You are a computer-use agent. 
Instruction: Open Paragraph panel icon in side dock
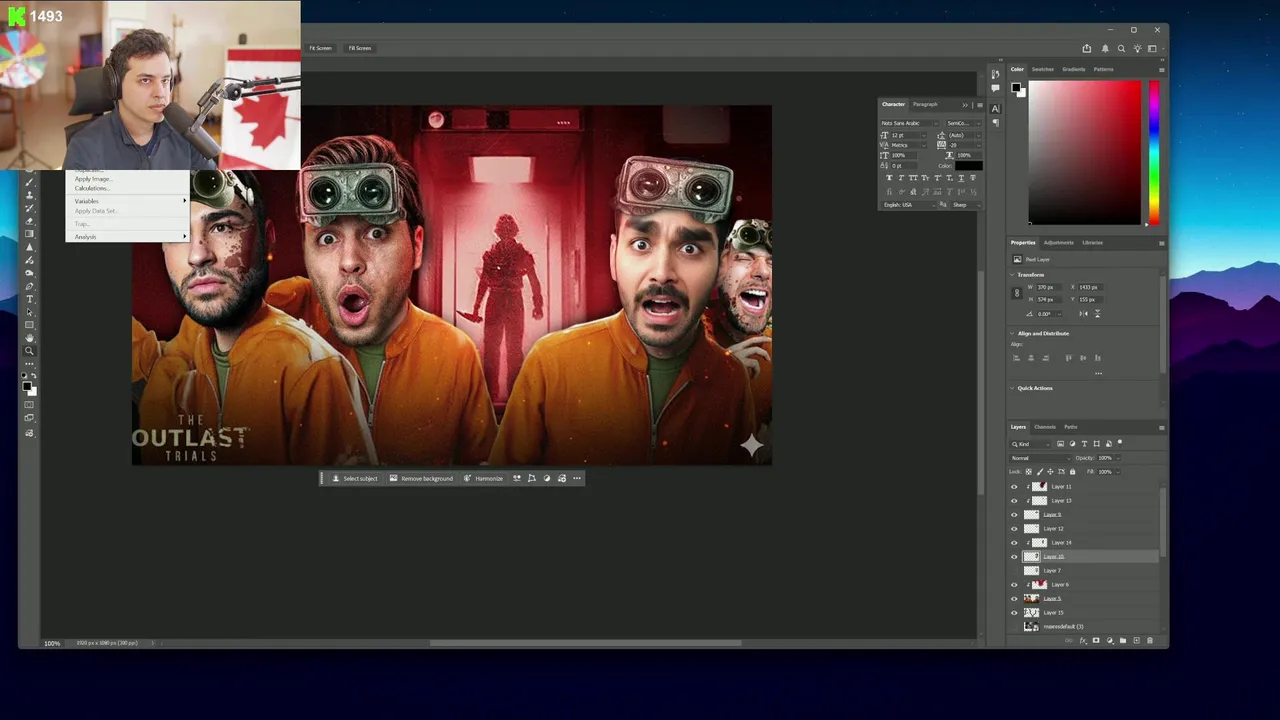pos(995,122)
